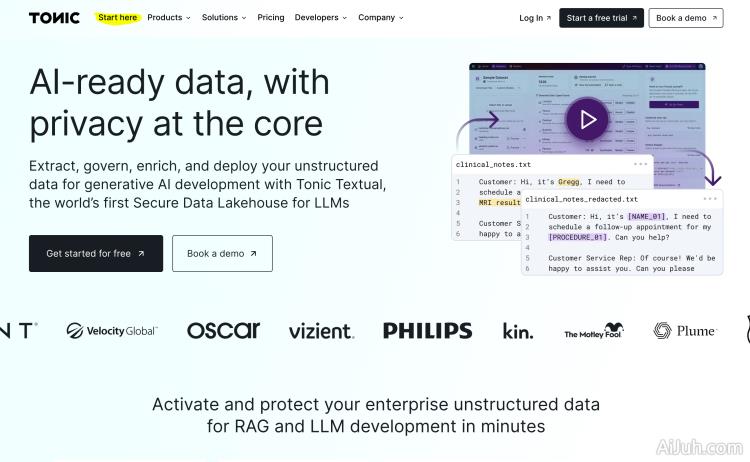Click the Oscar company logo
The image size is (750, 462).
point(223,331)
